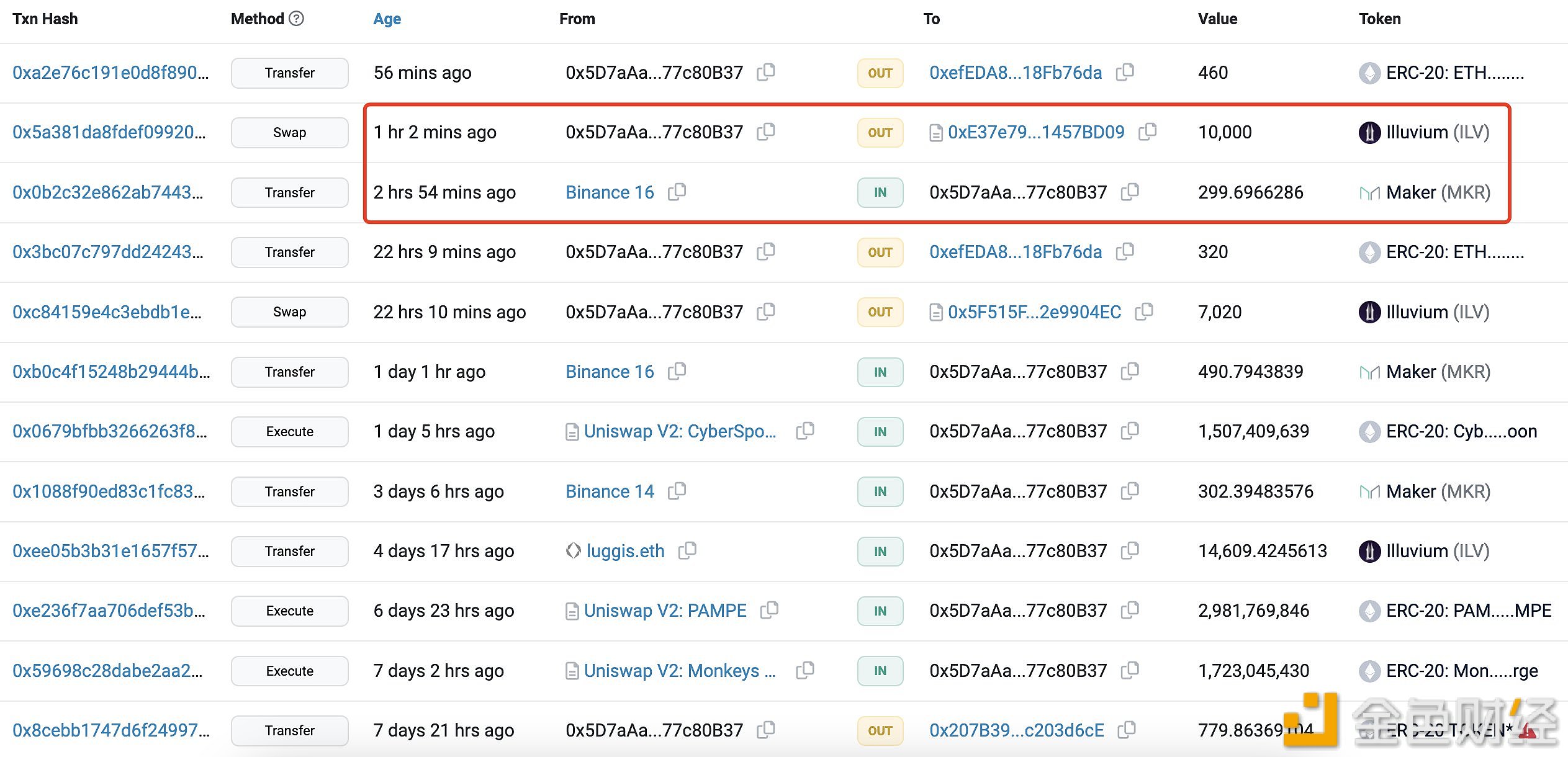Open address 0x207B39...c203d6cE
Image resolution: width=1568 pixels, height=757 pixels.
coord(1017,730)
